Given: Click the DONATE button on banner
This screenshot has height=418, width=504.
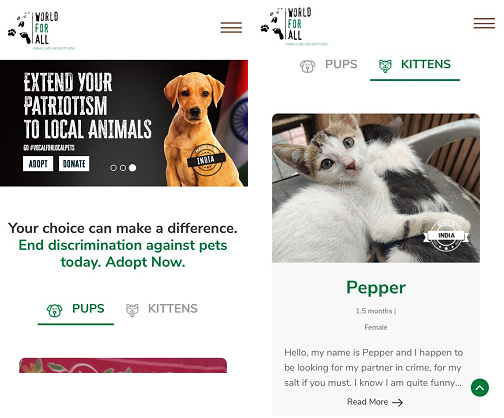Looking at the screenshot, I should point(74,164).
